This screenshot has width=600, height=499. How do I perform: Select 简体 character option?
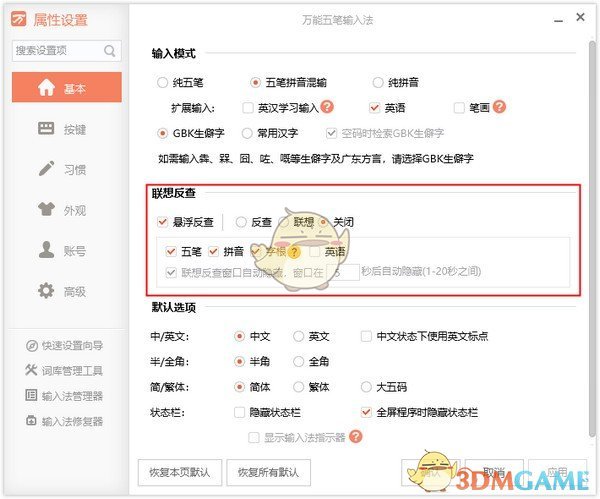click(239, 387)
